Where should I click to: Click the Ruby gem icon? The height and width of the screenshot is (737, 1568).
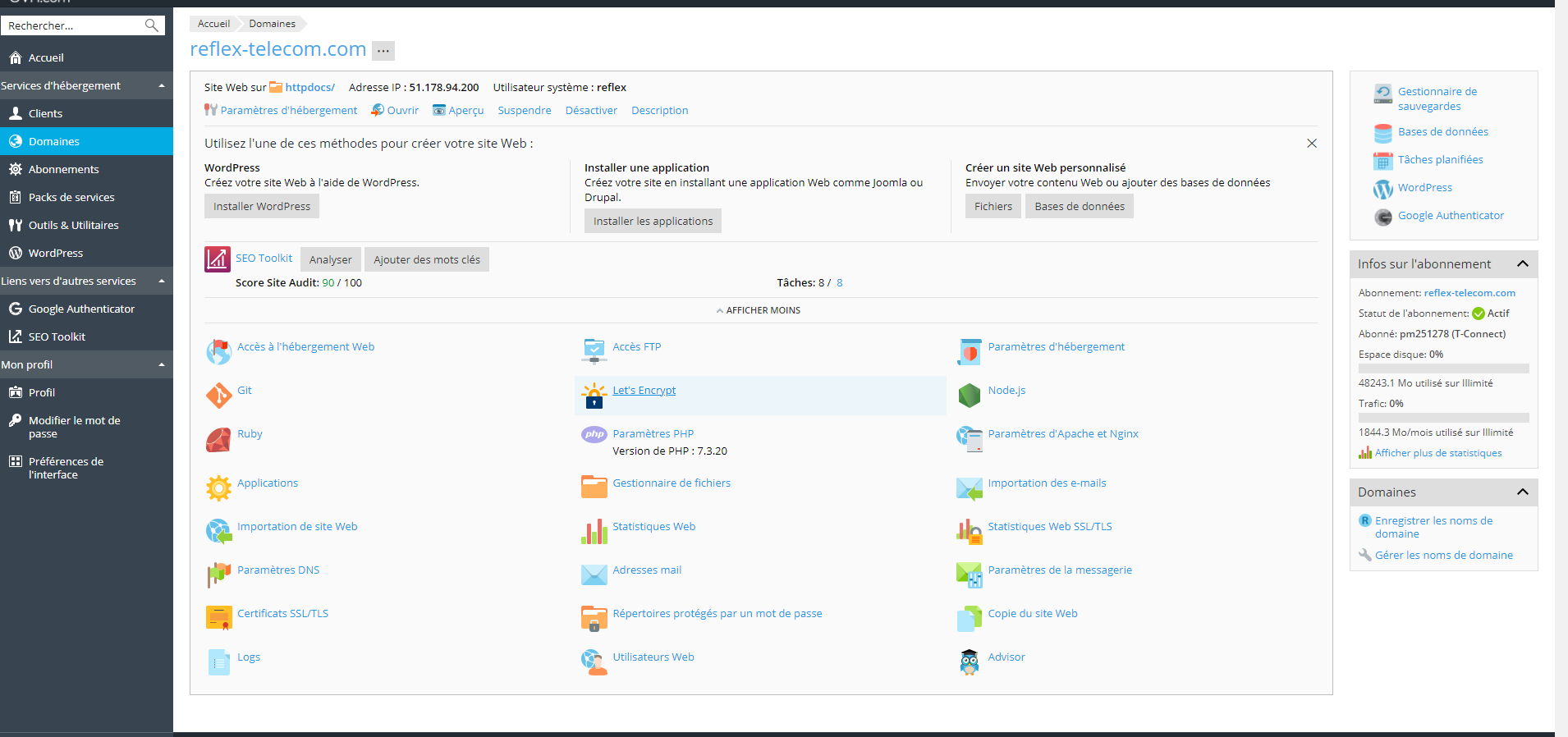pyautogui.click(x=218, y=439)
